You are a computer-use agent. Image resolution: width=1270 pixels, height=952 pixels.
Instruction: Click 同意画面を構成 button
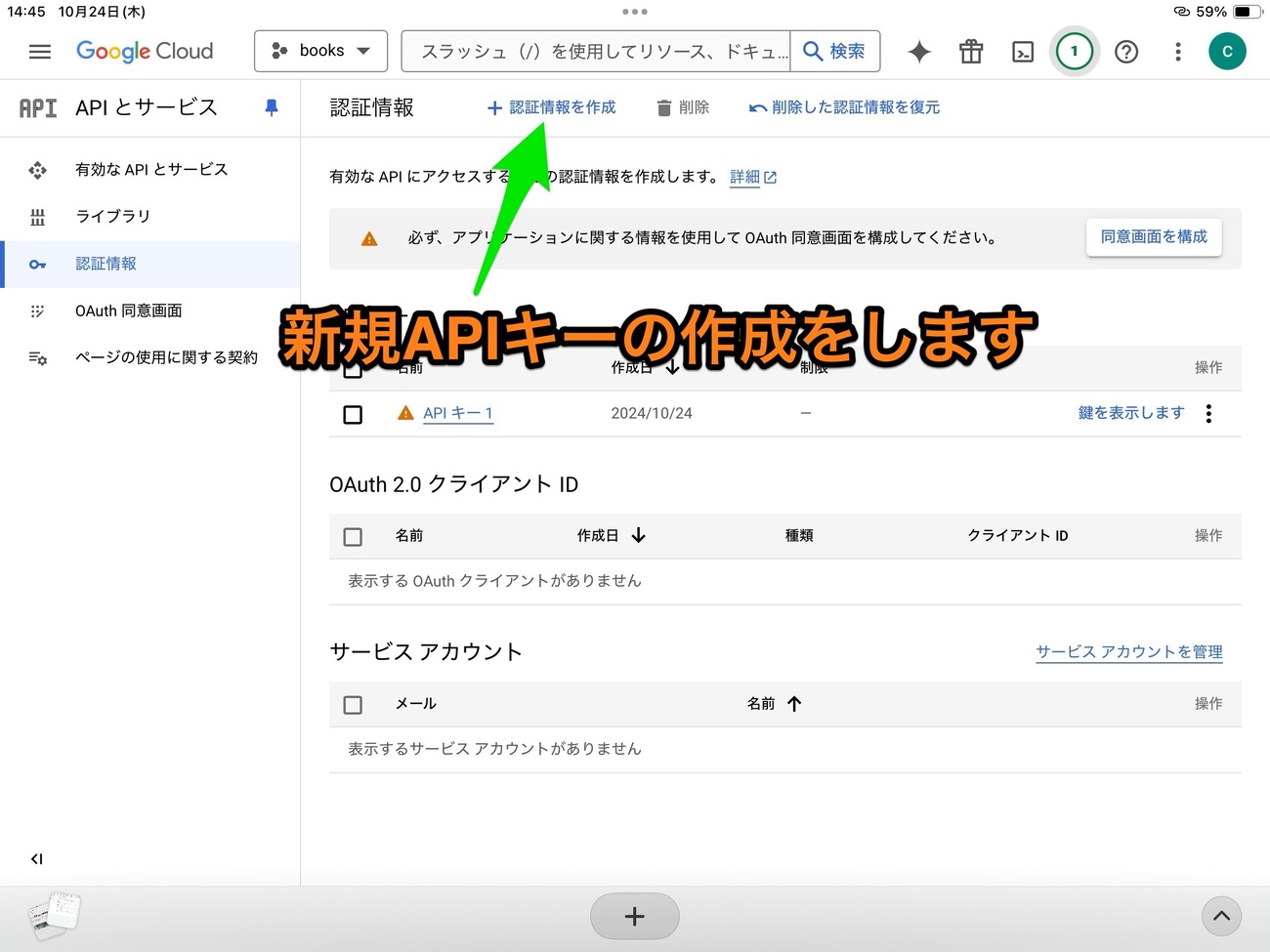[1154, 237]
